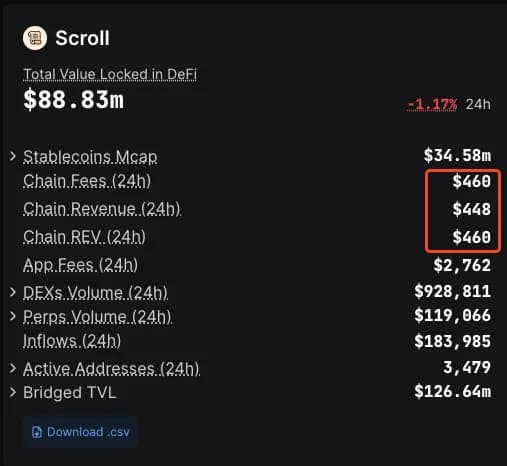Download the .csv data file

80,432
